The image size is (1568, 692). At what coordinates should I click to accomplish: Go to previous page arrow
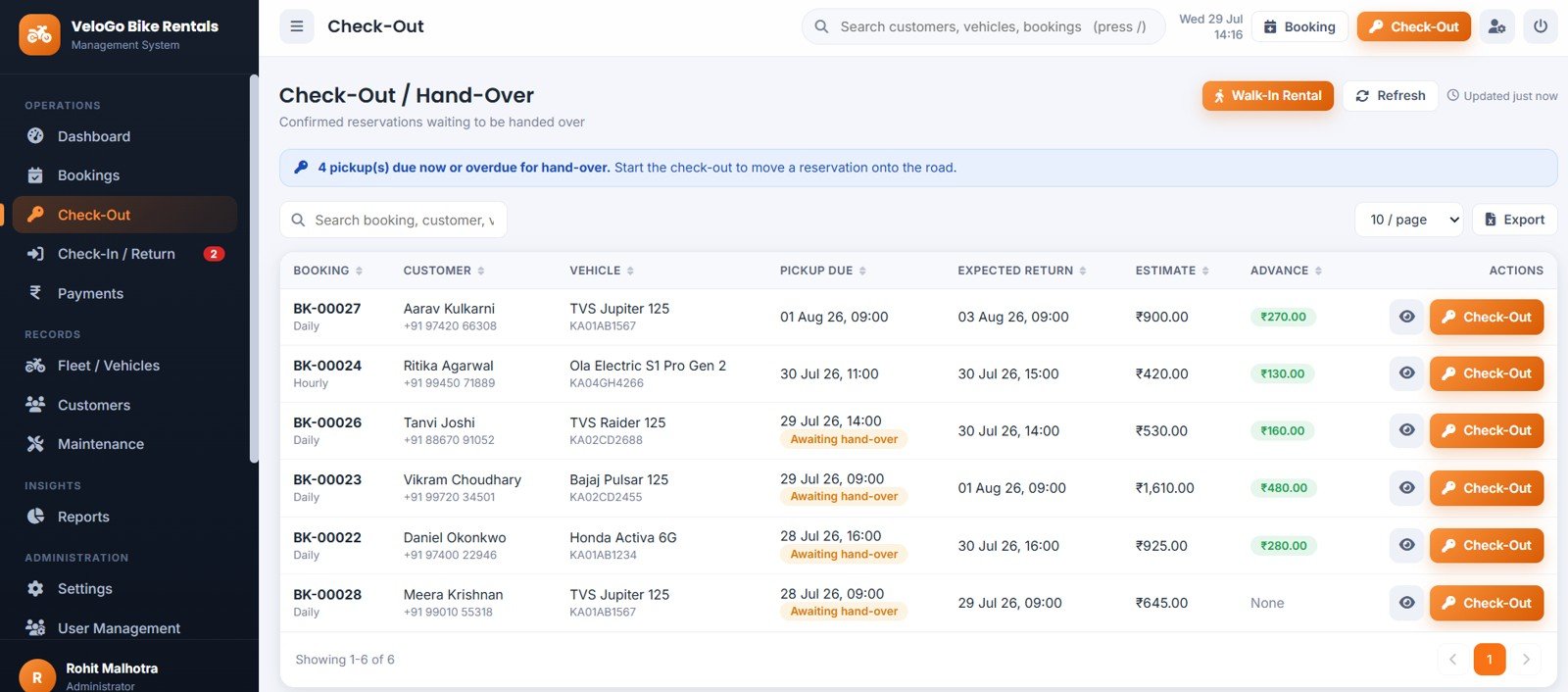point(1452,660)
